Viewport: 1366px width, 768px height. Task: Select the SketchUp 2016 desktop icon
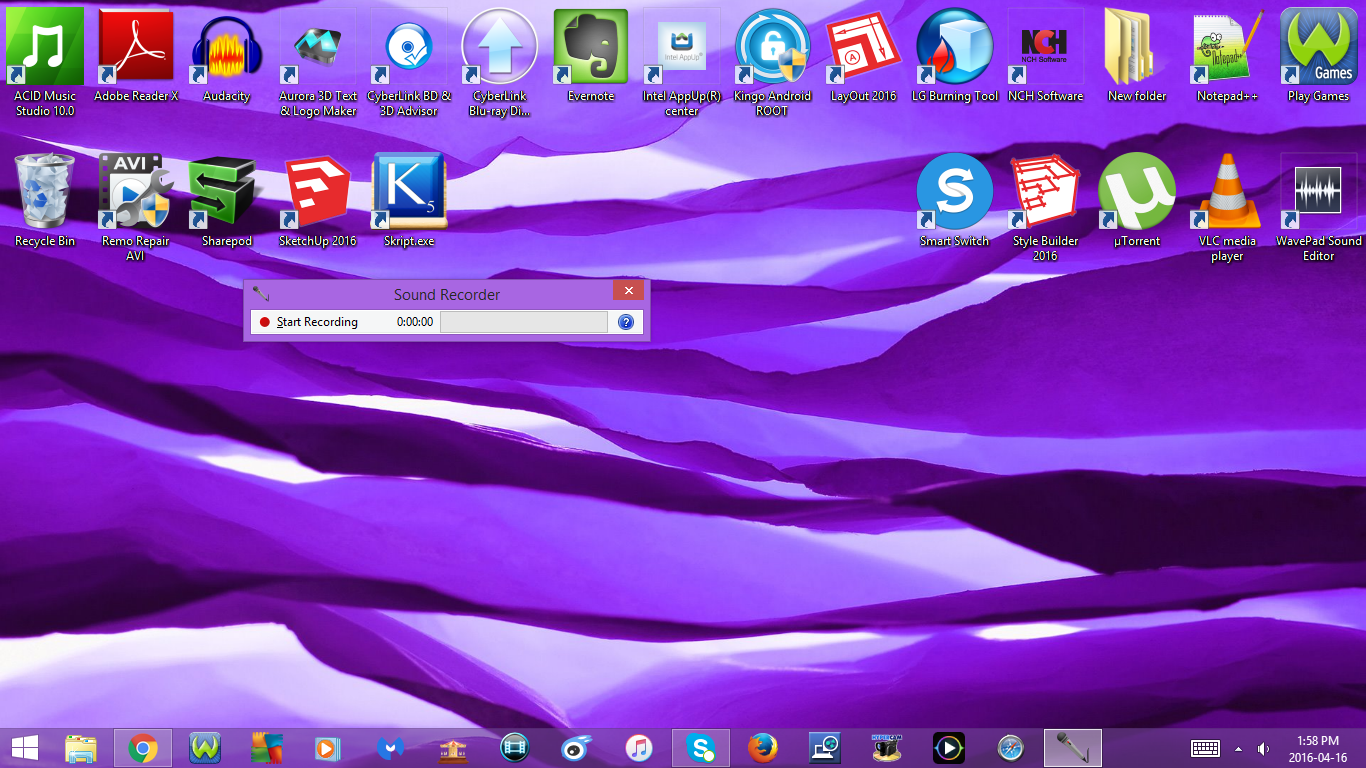[x=318, y=201]
